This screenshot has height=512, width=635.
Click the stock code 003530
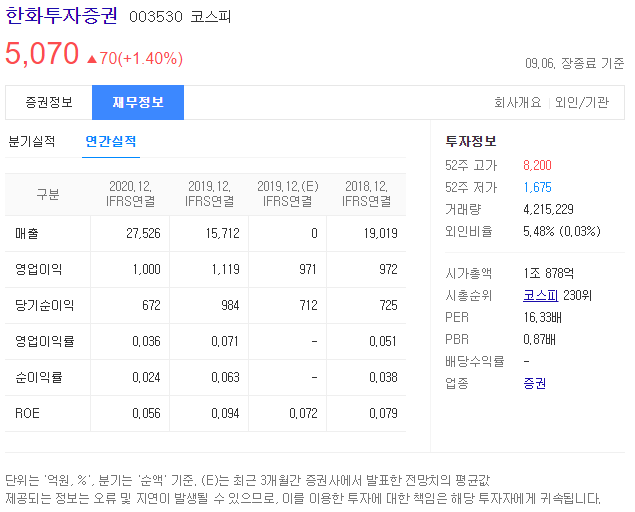(156, 17)
